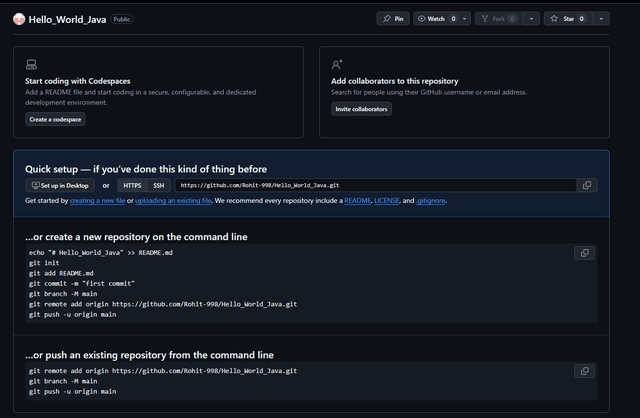Switch clone URL to SSH
The width and height of the screenshot is (640, 418).
click(159, 185)
